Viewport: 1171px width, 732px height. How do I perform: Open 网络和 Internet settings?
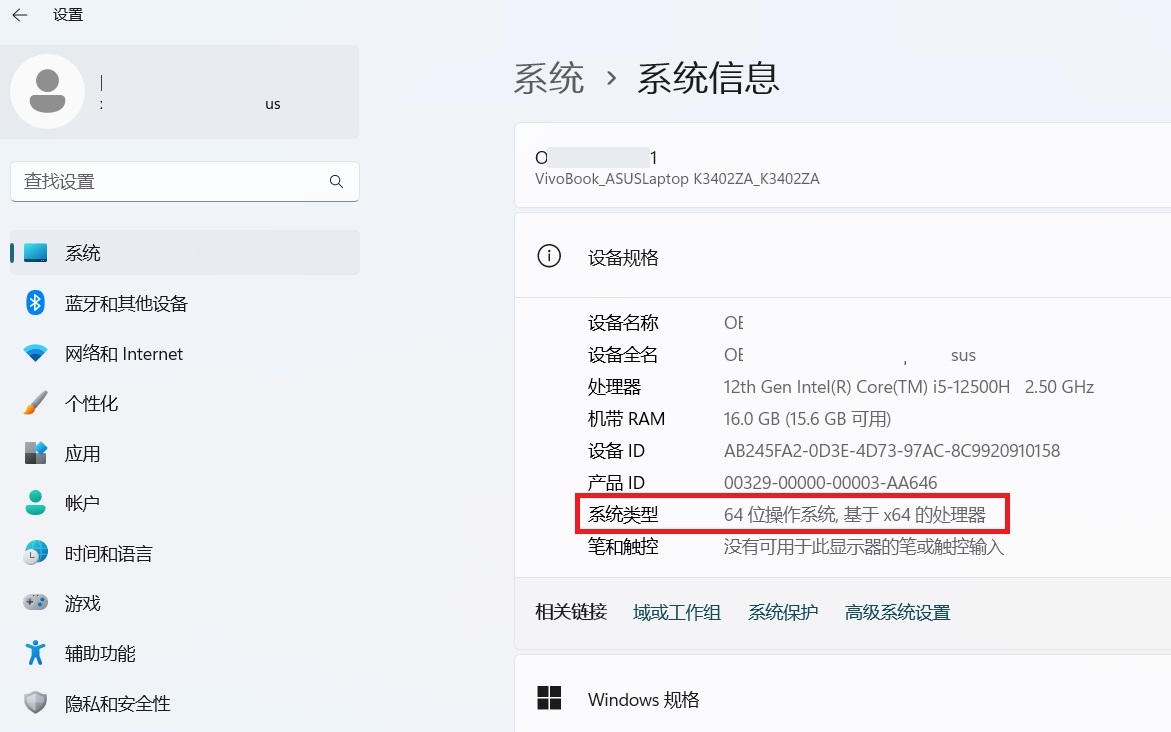click(x=184, y=353)
